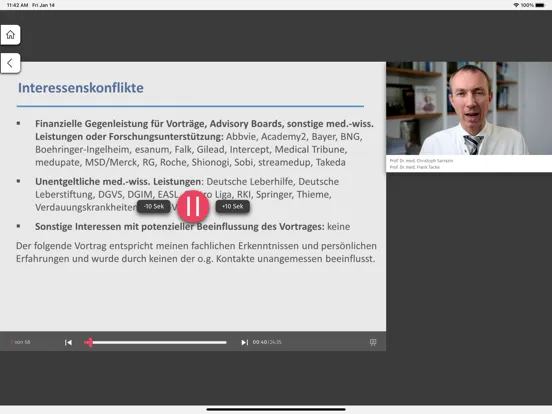This screenshot has width=552, height=414.
Task: Click the elapsed time 00:40 display
Action: point(260,342)
